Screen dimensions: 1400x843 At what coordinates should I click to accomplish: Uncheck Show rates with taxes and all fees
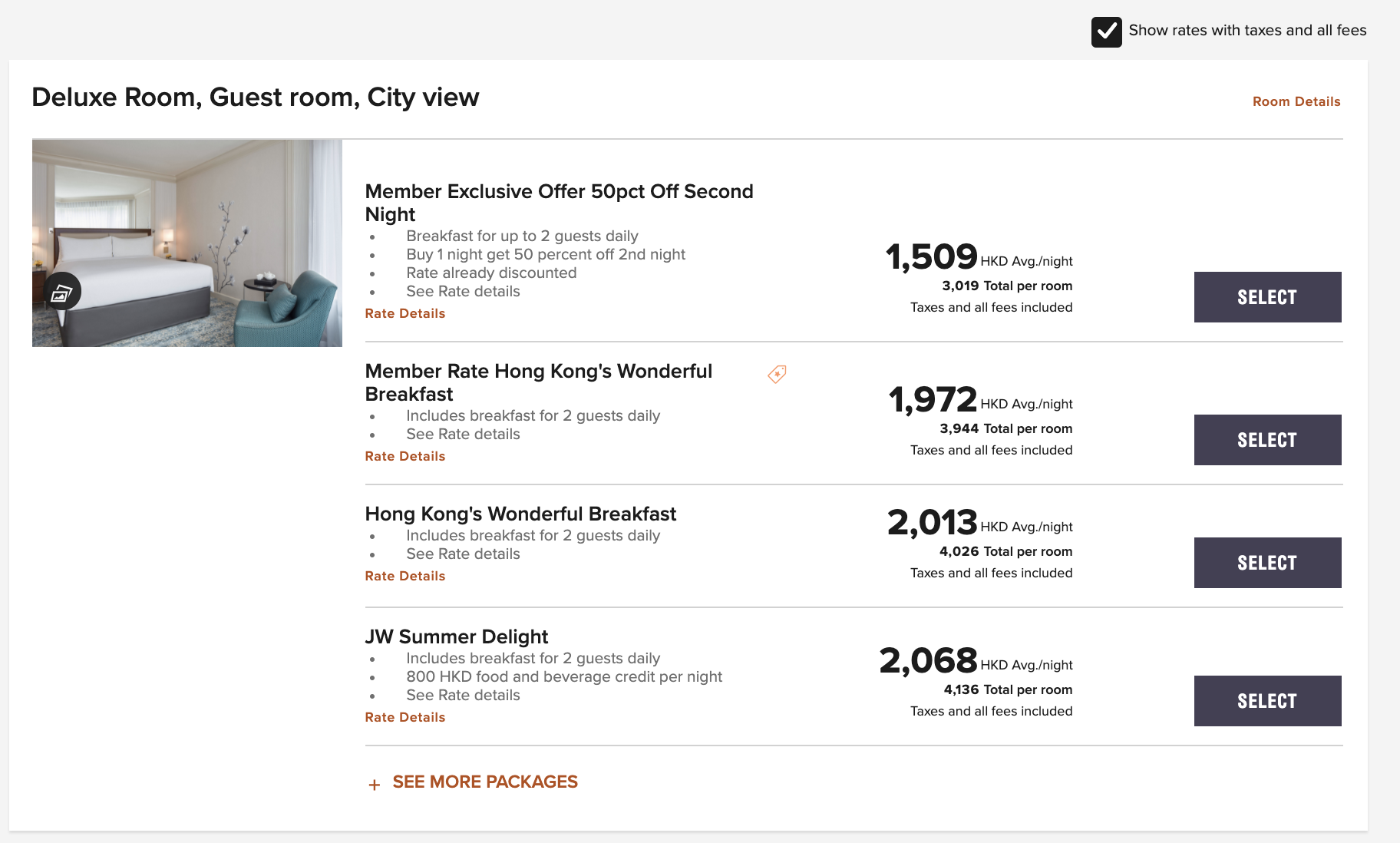point(1106,31)
